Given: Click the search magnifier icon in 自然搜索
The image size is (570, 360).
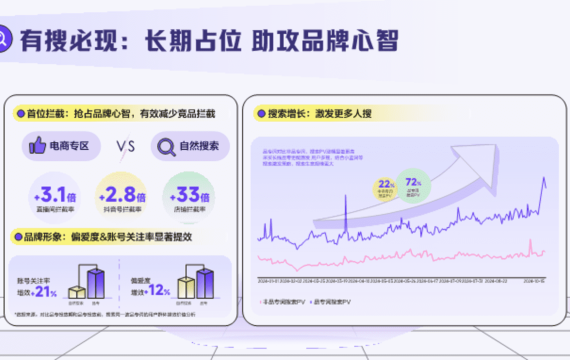Looking at the screenshot, I should click(166, 147).
